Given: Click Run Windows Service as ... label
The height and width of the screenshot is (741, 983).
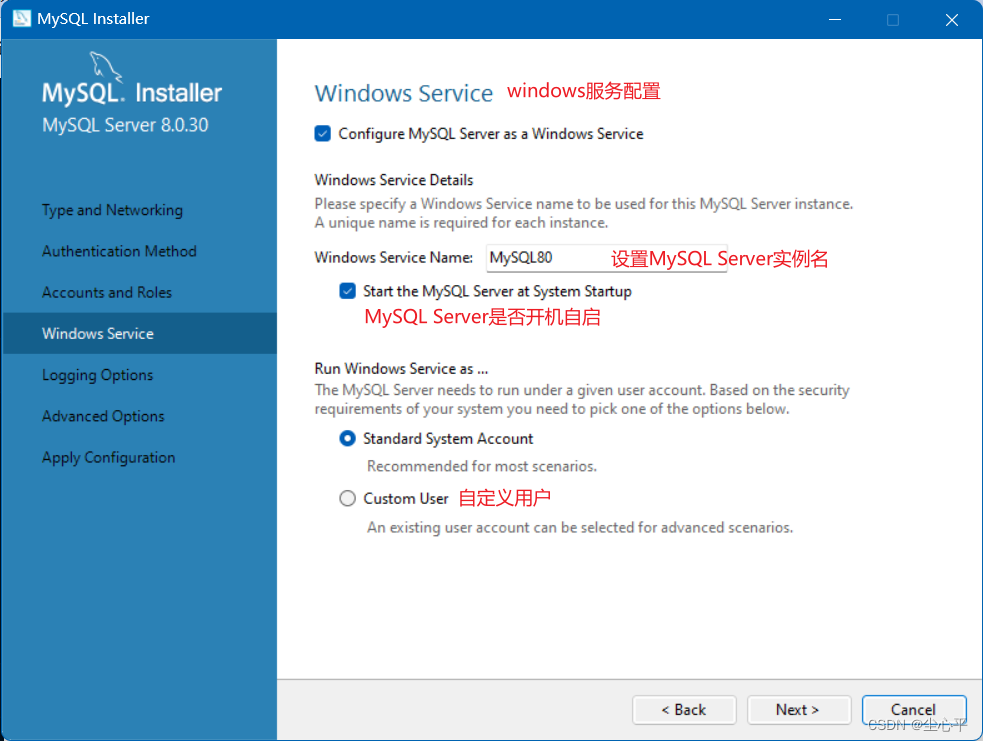Looking at the screenshot, I should click(401, 369).
